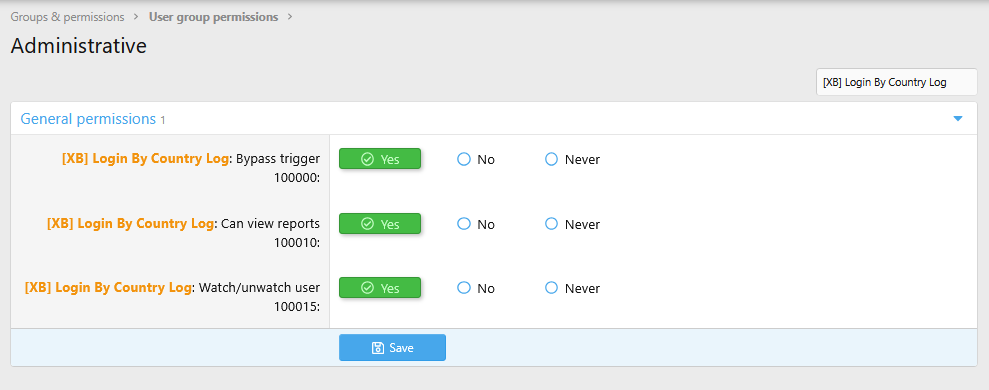Select No for Watch/unwatch user
Screen dimensions: 989x390
pos(476,288)
